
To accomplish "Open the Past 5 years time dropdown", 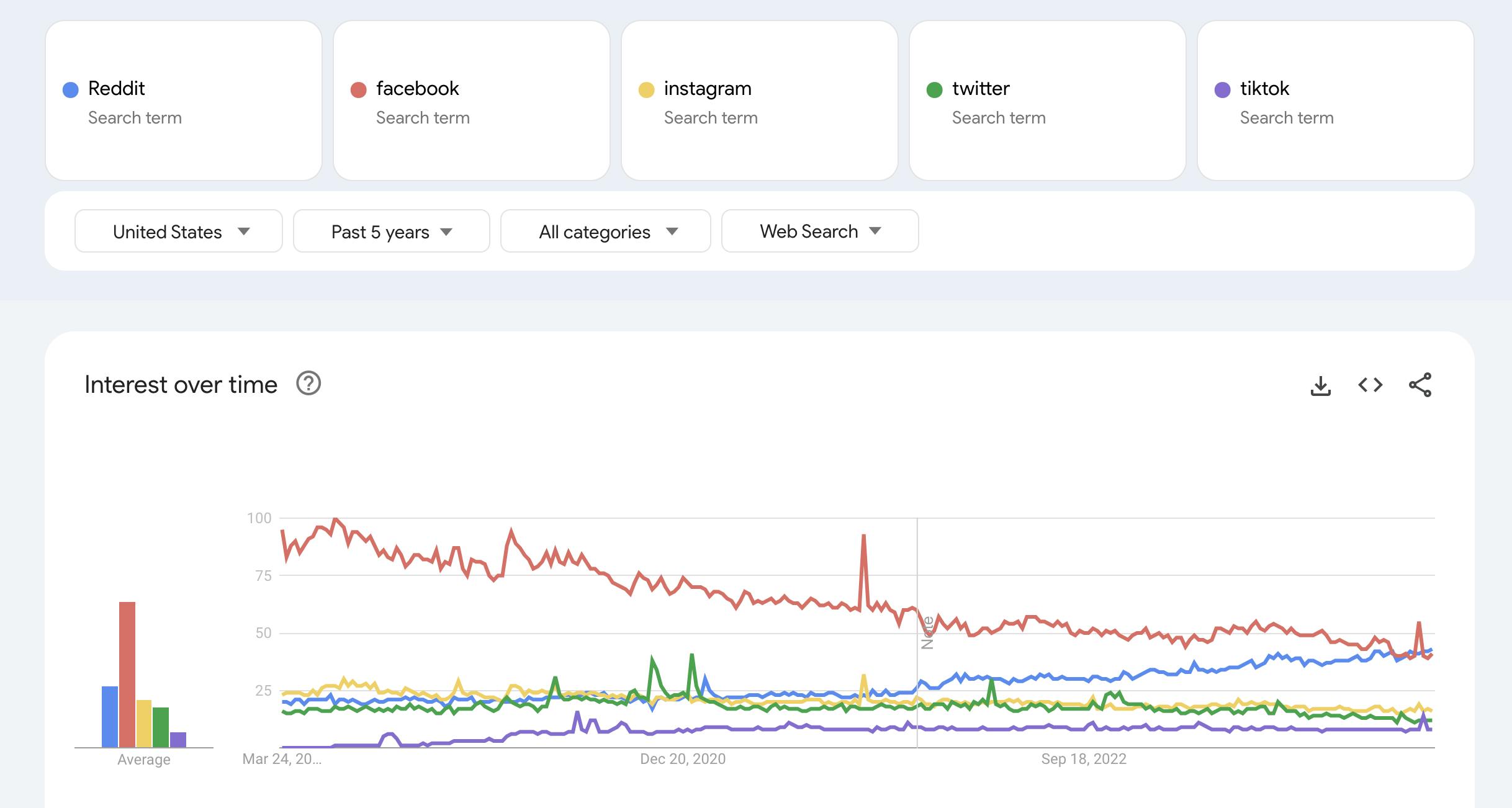I will pos(391,231).
